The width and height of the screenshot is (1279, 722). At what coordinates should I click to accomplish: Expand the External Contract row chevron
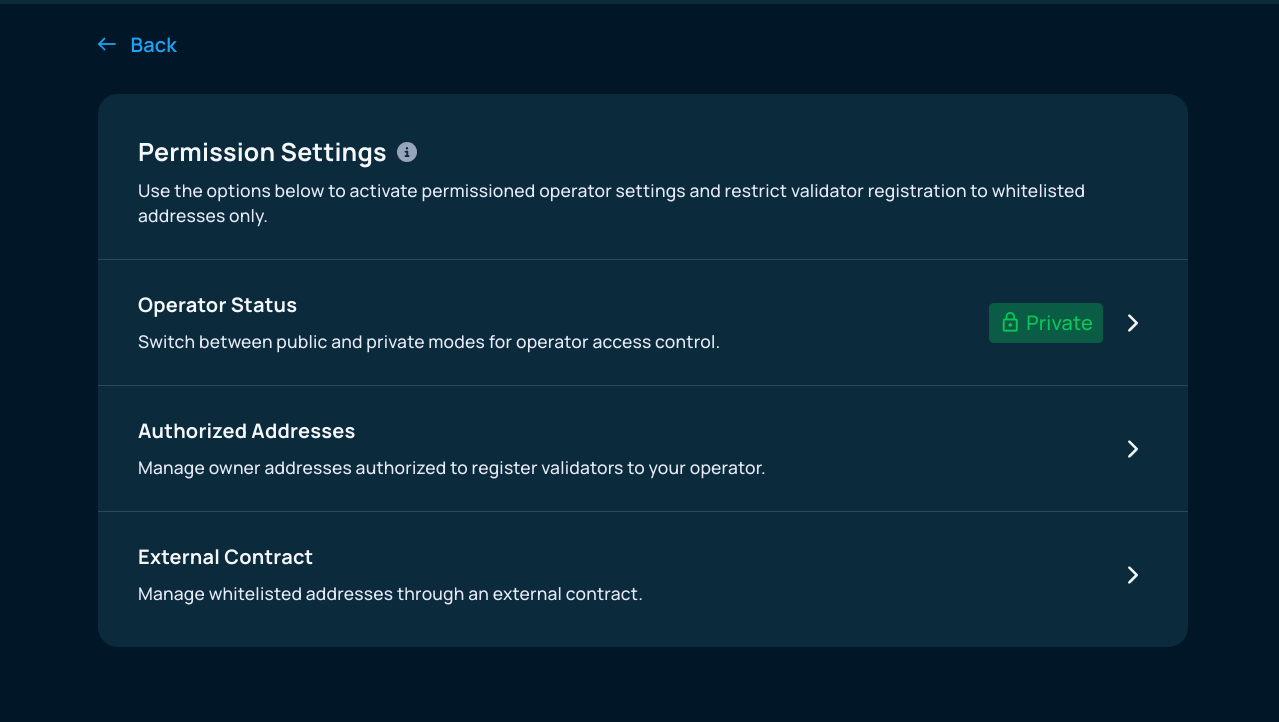click(1133, 575)
